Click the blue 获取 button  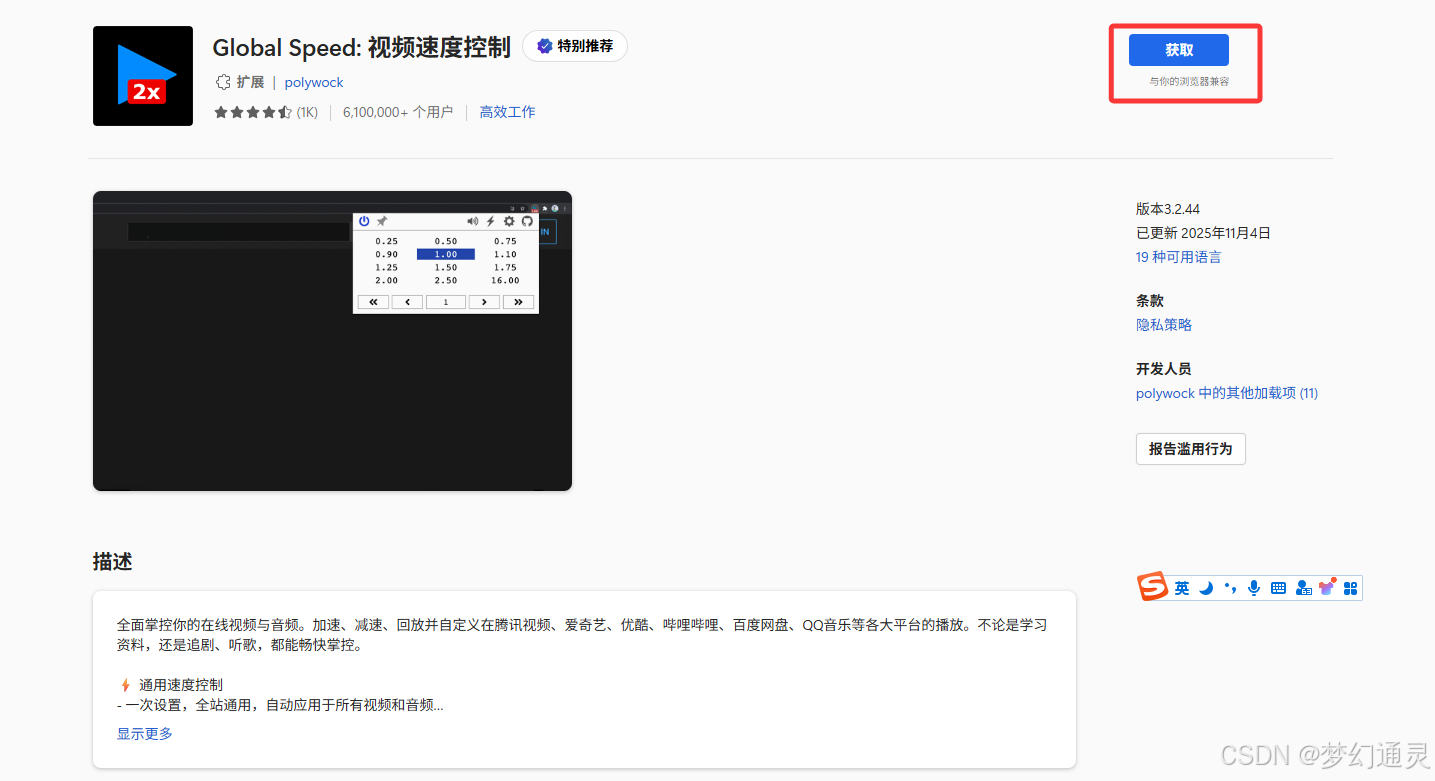(x=1179, y=50)
